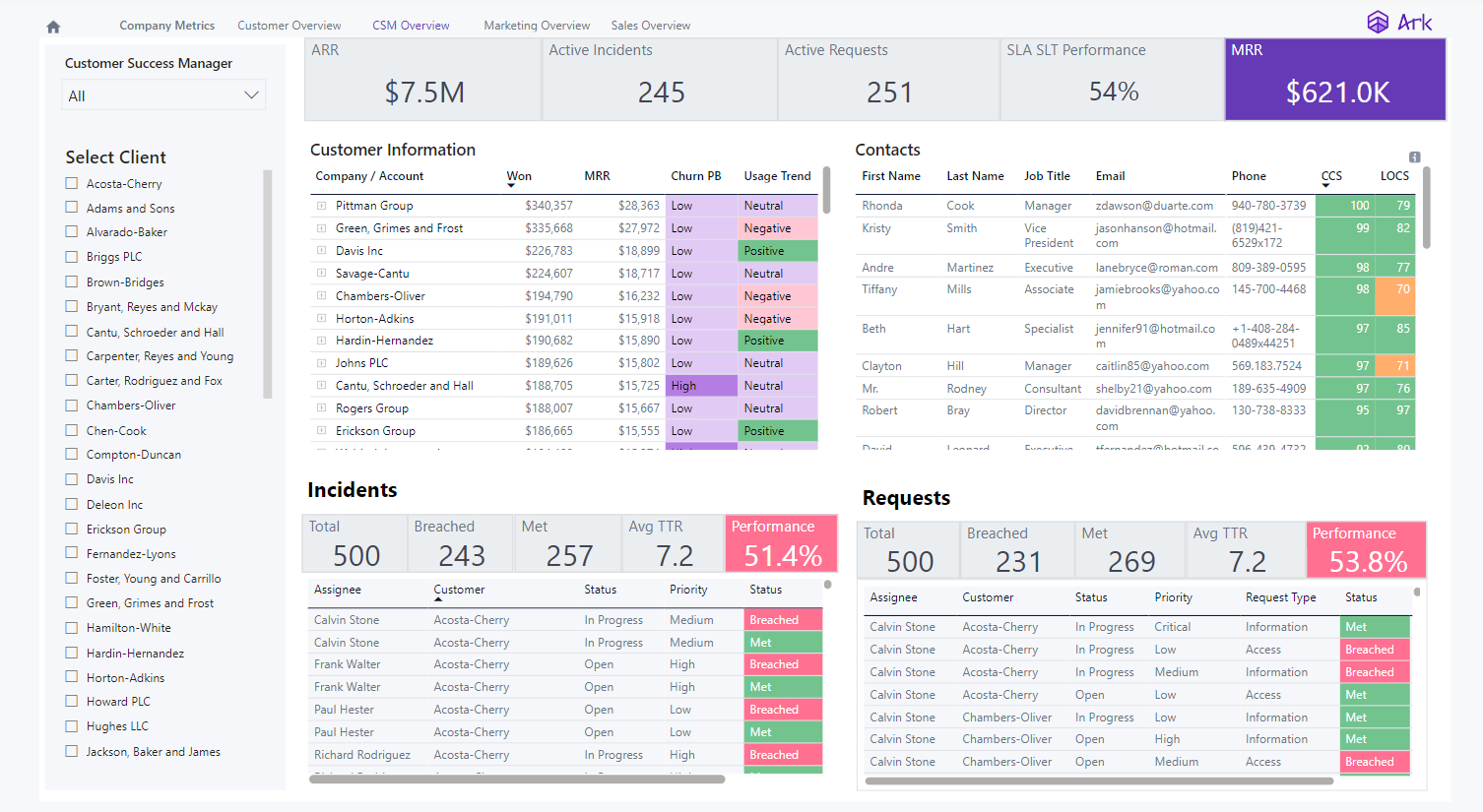Select the Davis Inc checkbox
The image size is (1483, 812).
point(71,479)
